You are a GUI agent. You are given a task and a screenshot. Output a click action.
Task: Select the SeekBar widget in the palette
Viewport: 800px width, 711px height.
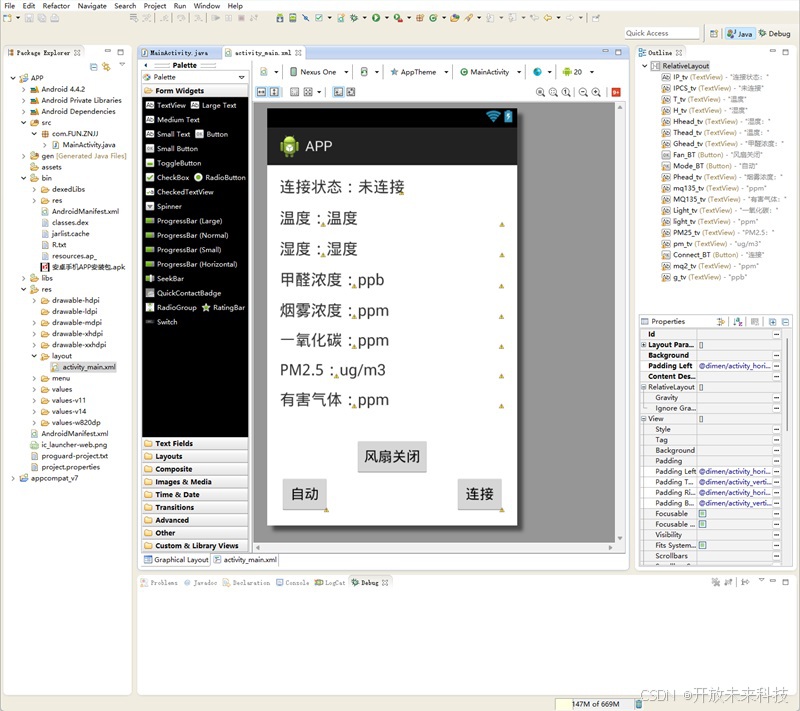tap(165, 278)
